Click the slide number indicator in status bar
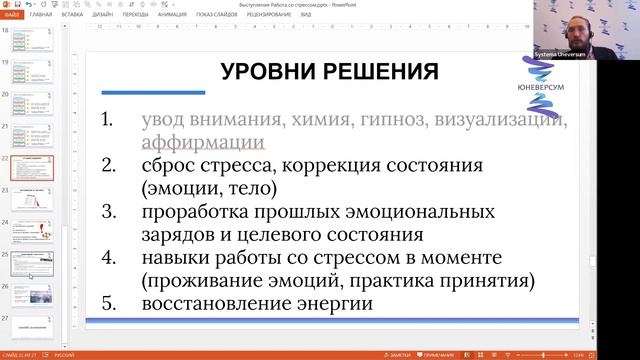 point(19,355)
